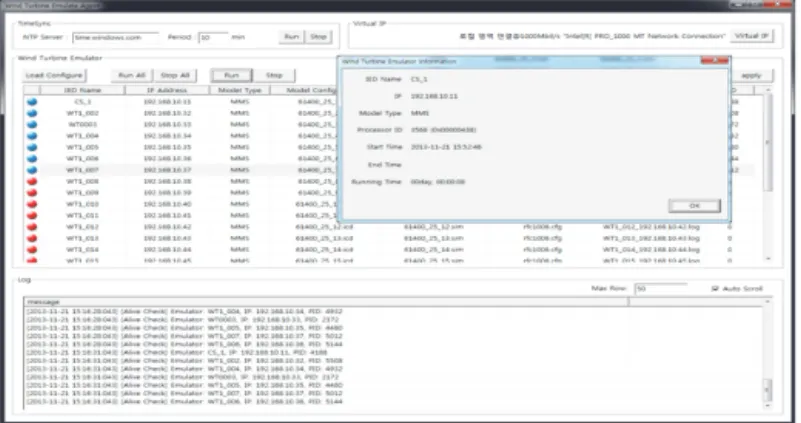
Task: Click the Load Configure button
Action: [54, 75]
